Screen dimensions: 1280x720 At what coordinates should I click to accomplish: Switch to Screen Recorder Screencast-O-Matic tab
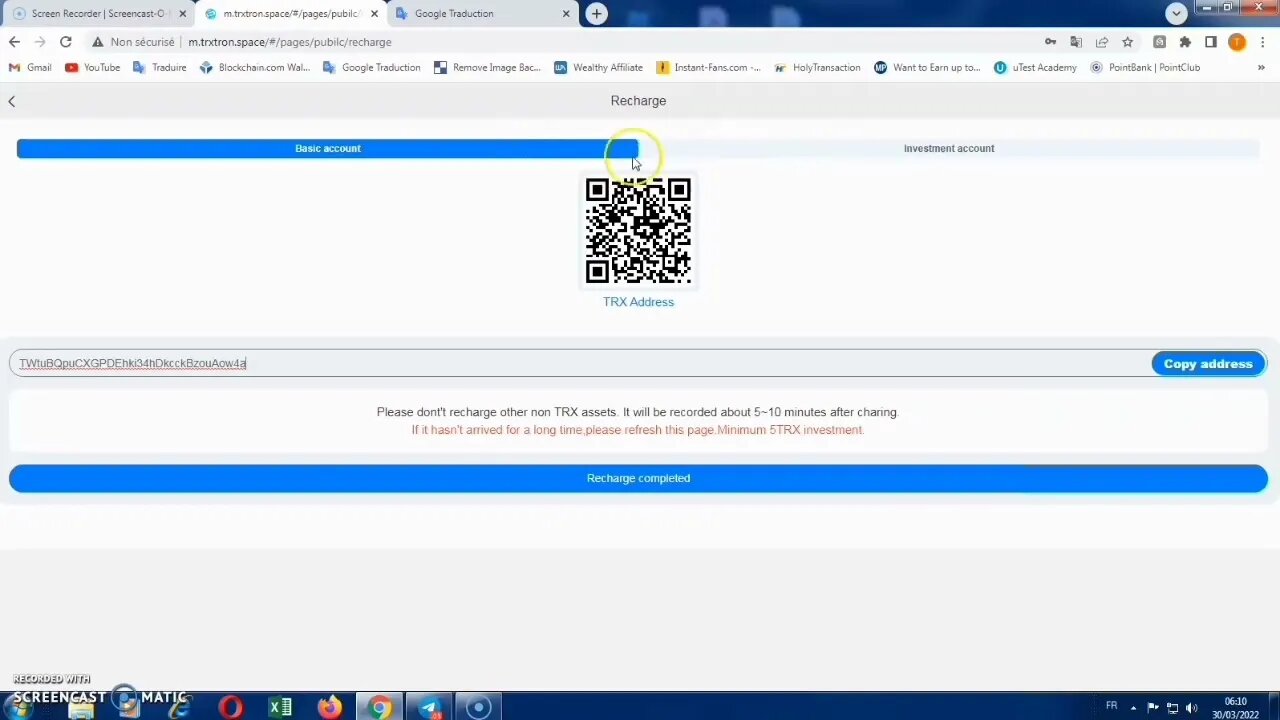tap(98, 14)
